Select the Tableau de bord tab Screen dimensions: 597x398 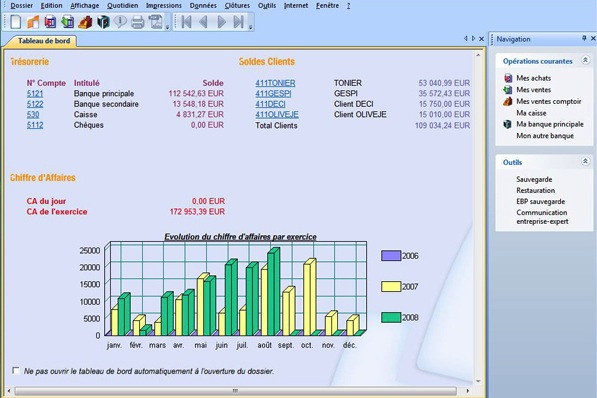[44, 41]
